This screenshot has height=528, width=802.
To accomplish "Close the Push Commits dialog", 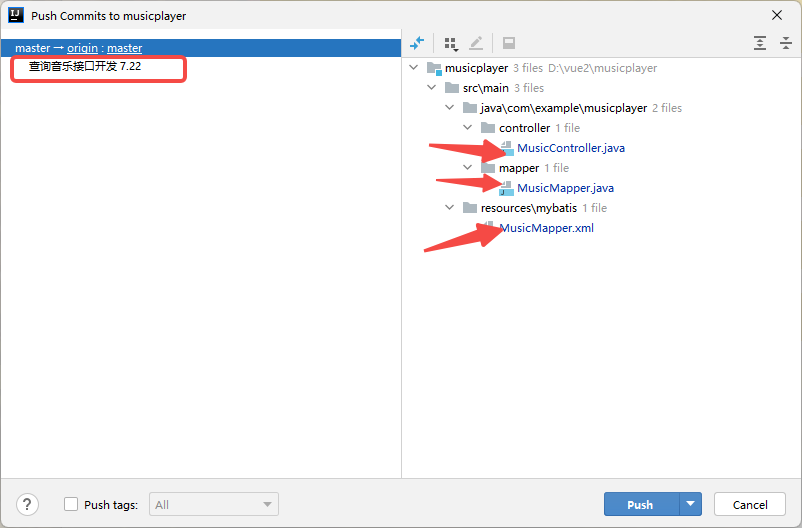I will 777,15.
